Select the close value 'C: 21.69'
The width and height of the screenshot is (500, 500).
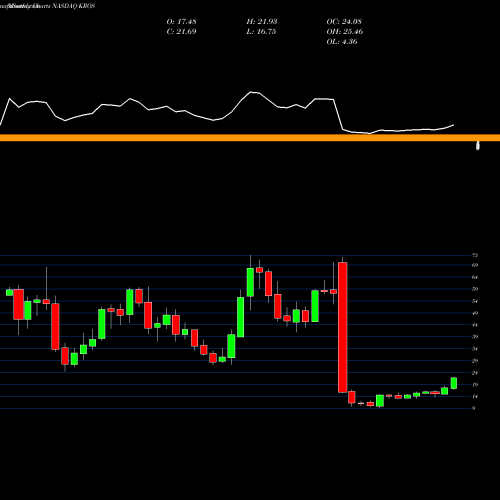click(181, 32)
